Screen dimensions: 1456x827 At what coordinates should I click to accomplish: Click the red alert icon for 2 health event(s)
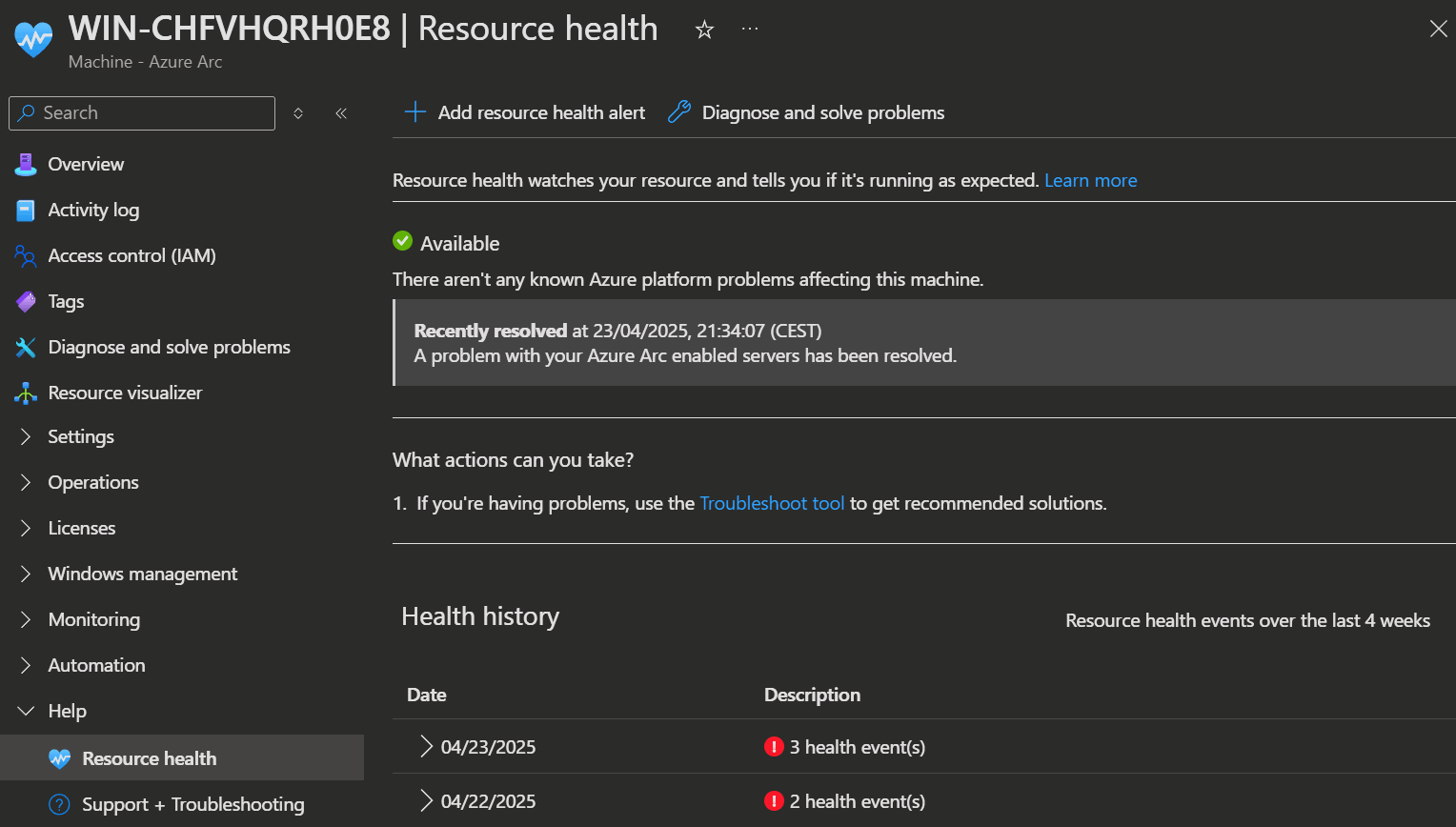pyautogui.click(x=774, y=801)
